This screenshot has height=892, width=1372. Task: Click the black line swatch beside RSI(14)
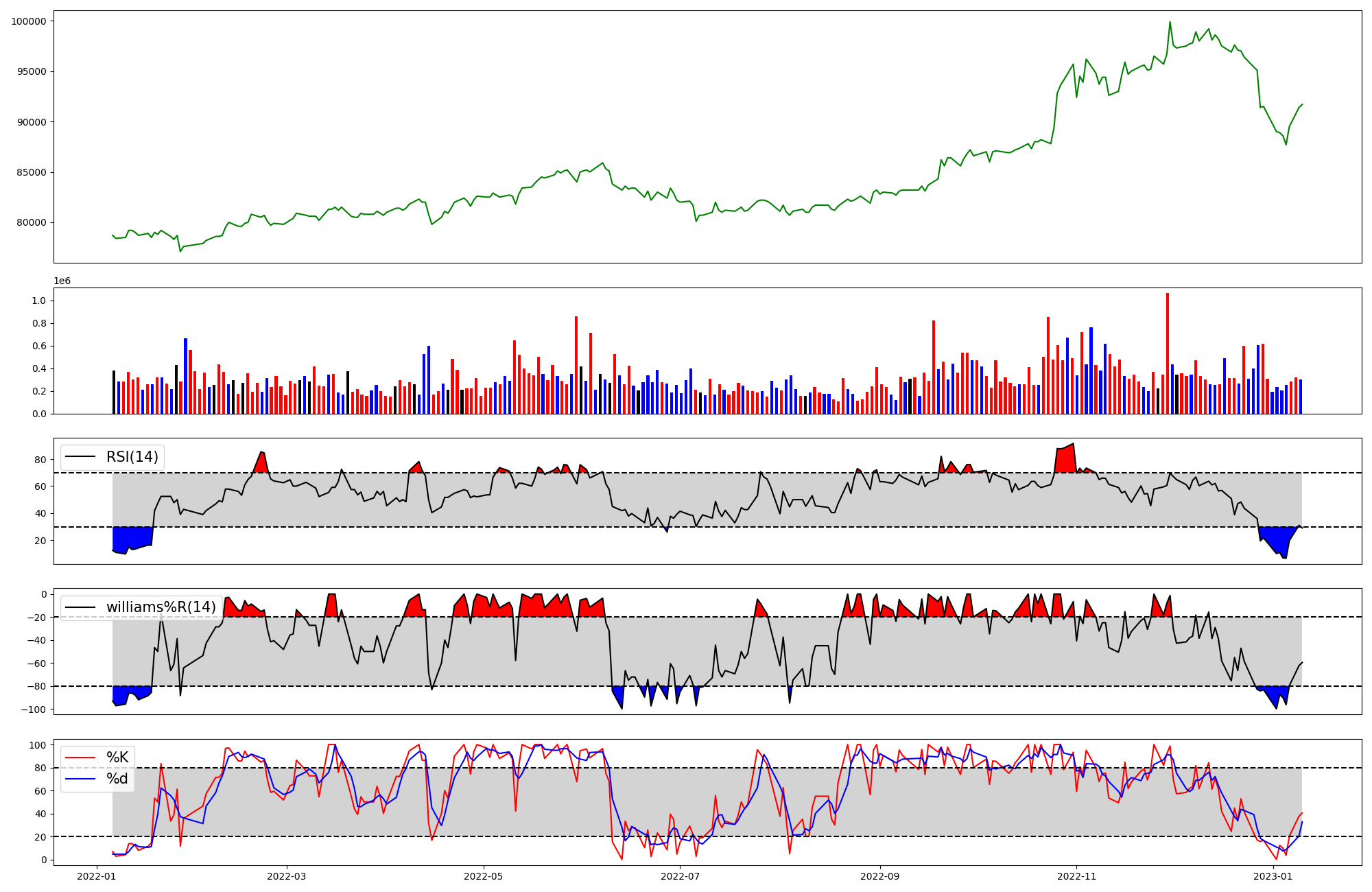pos(80,457)
